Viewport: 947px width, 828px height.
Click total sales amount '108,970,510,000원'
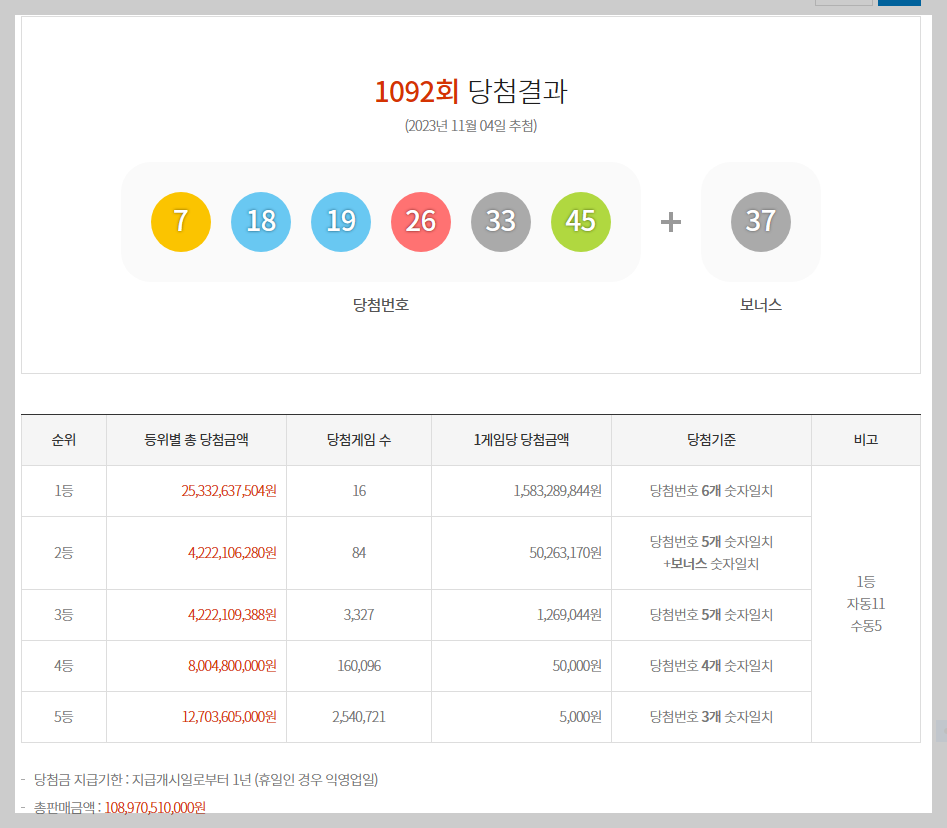pos(155,807)
